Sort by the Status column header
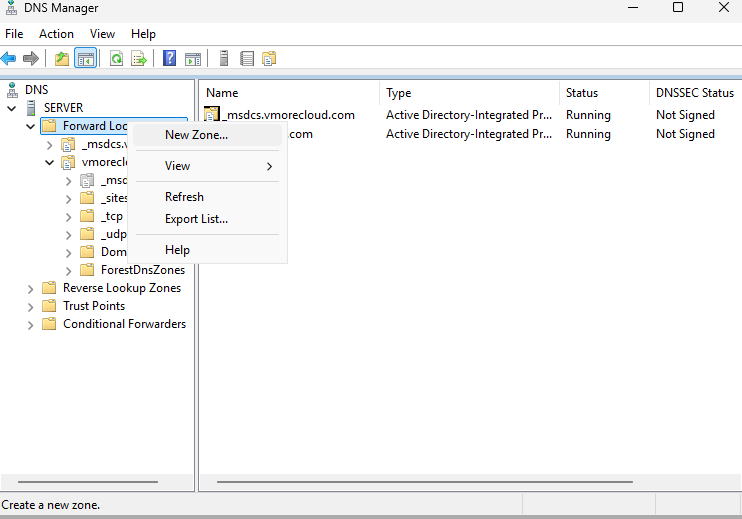The image size is (742, 519). (x=604, y=93)
